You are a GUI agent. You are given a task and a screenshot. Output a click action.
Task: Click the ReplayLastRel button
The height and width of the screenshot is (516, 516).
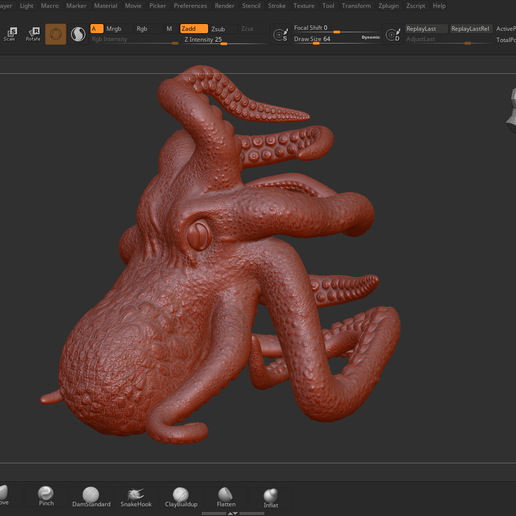[x=470, y=29]
